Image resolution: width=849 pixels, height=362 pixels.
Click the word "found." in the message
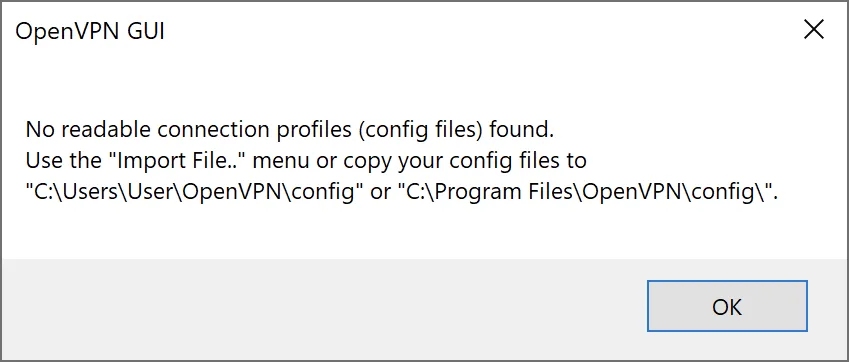[x=523, y=130]
